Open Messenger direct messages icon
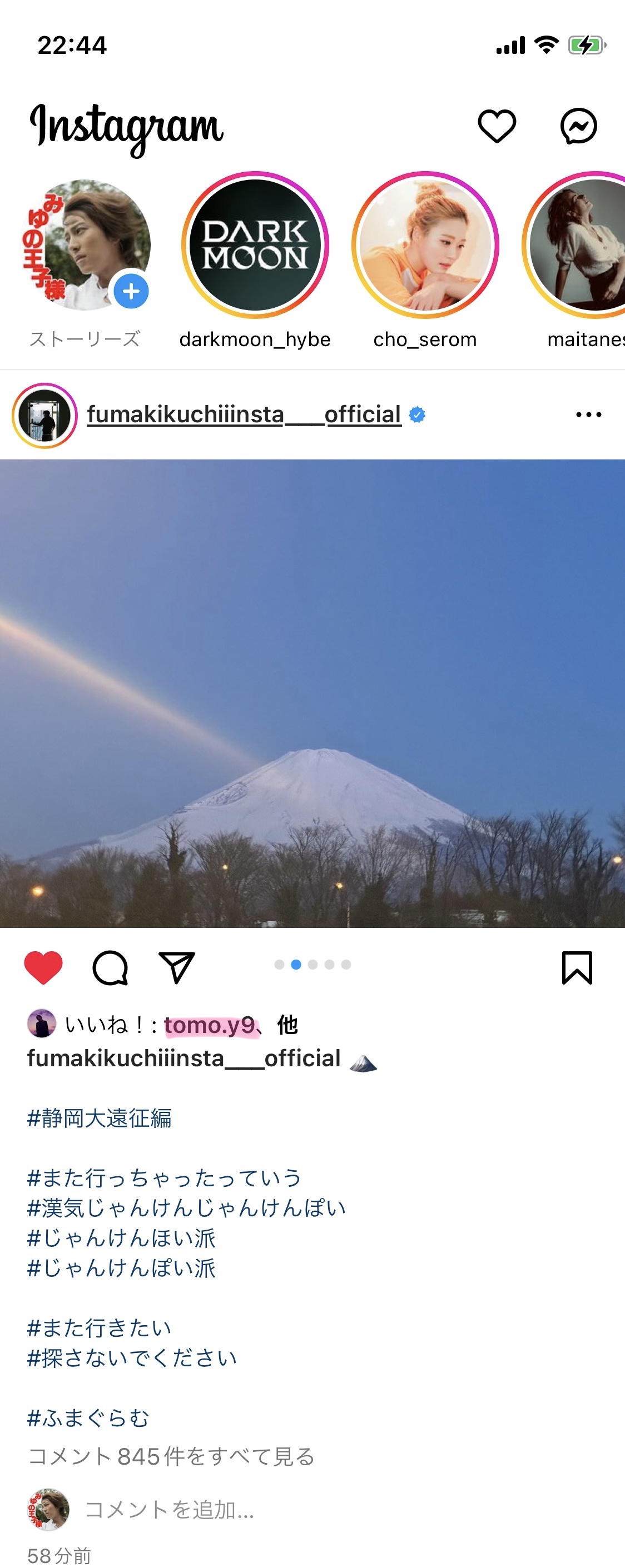This screenshot has width=625, height=1568. [x=578, y=126]
